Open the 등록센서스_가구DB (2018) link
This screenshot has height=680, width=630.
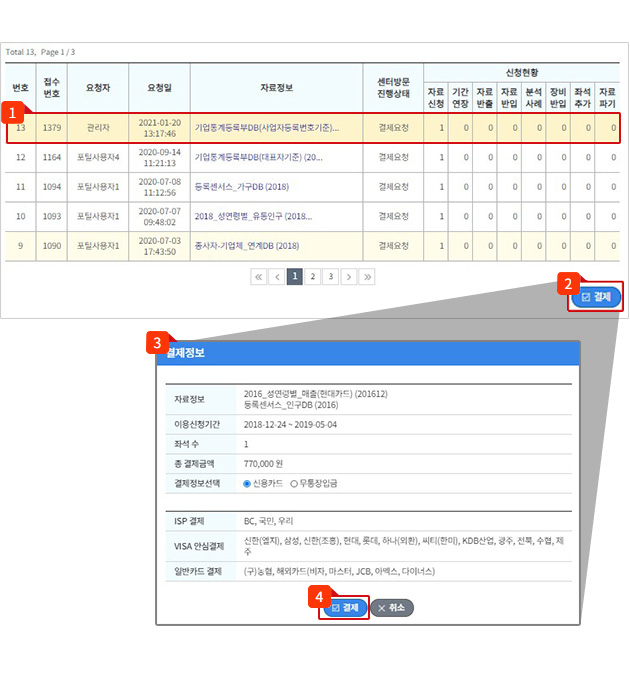[240, 187]
